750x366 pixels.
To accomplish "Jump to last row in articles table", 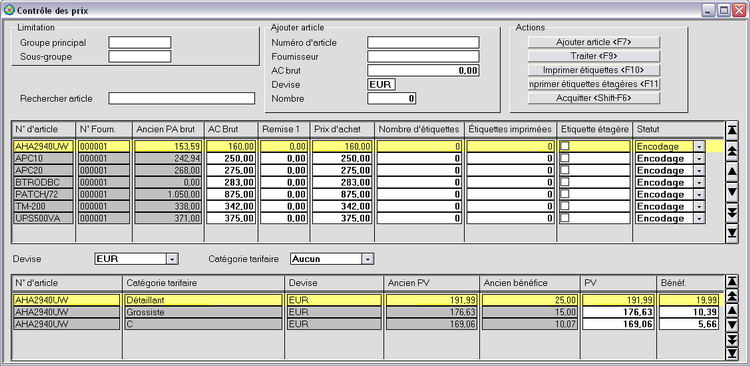I will point(732,233).
